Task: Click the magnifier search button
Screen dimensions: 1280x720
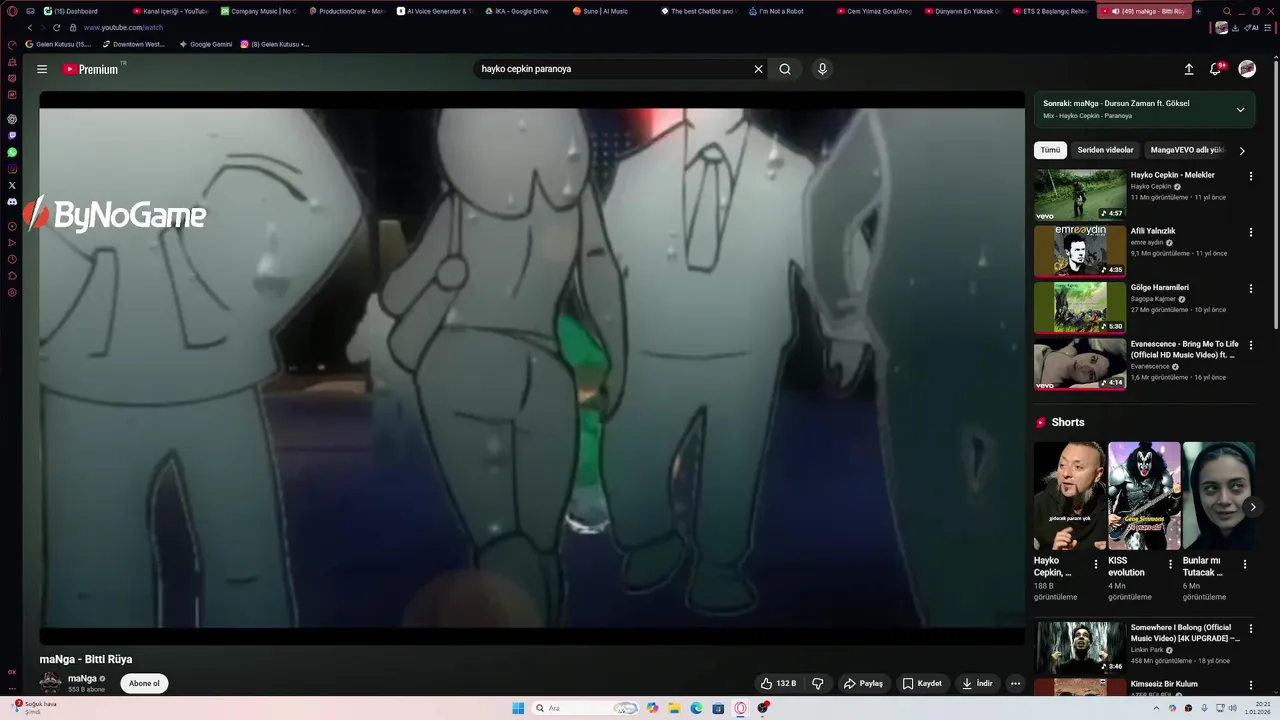Action: pyautogui.click(x=785, y=69)
